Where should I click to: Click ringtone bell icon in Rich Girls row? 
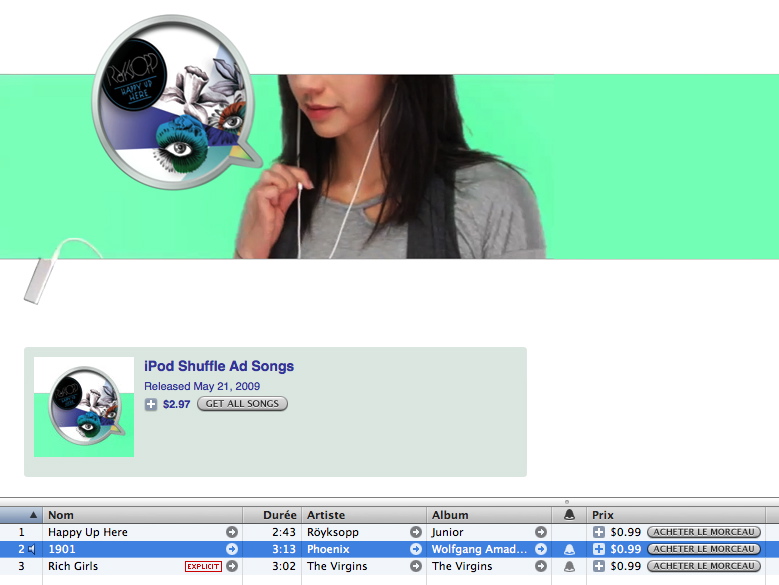coord(569,566)
